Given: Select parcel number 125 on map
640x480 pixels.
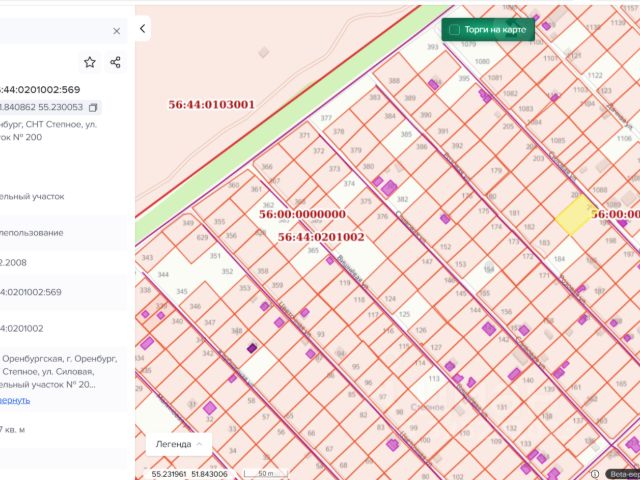Looking at the screenshot, I should click(404, 314).
